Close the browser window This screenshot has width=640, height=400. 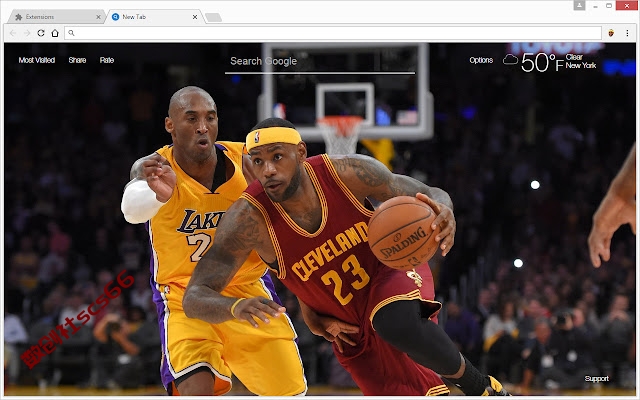click(627, 5)
